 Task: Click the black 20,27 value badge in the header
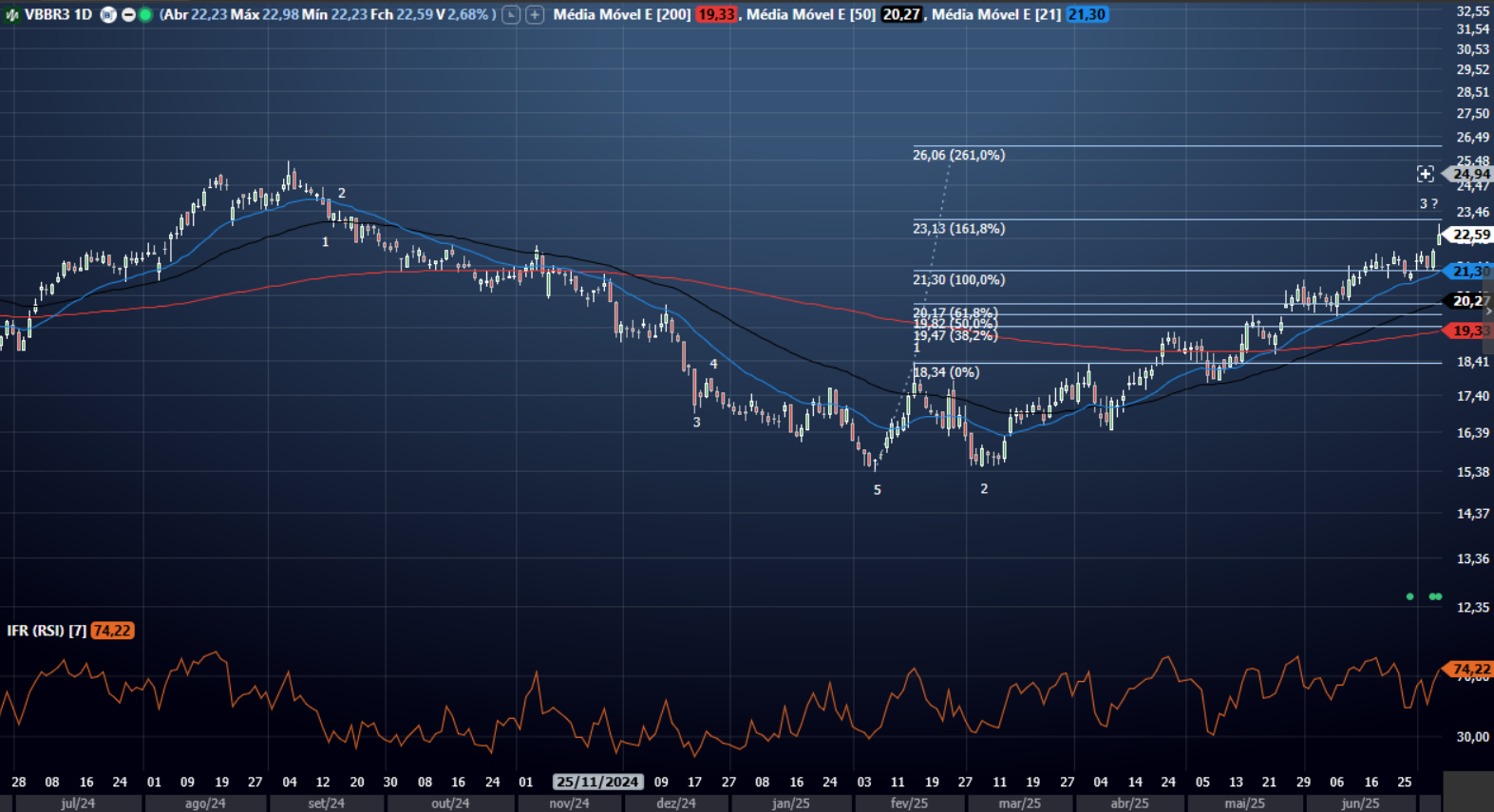pos(901,14)
